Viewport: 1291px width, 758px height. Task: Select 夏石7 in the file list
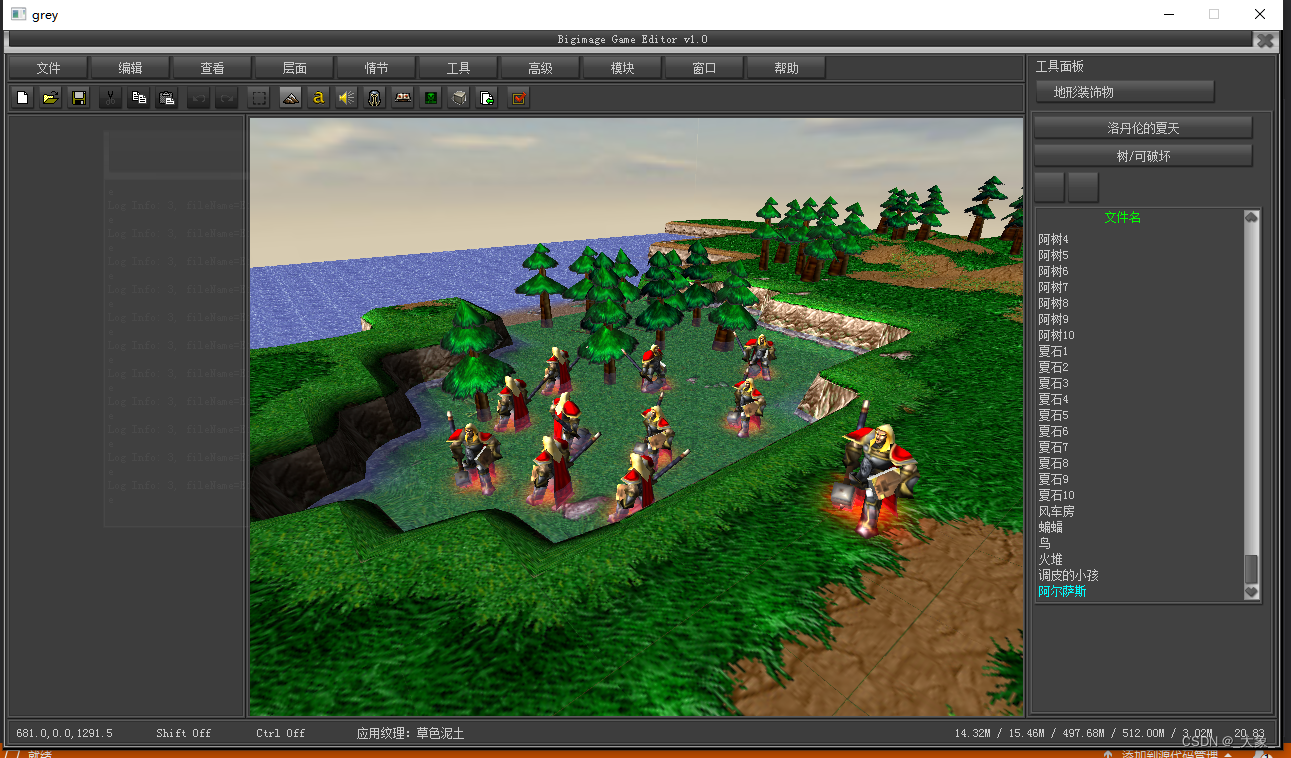1053,448
